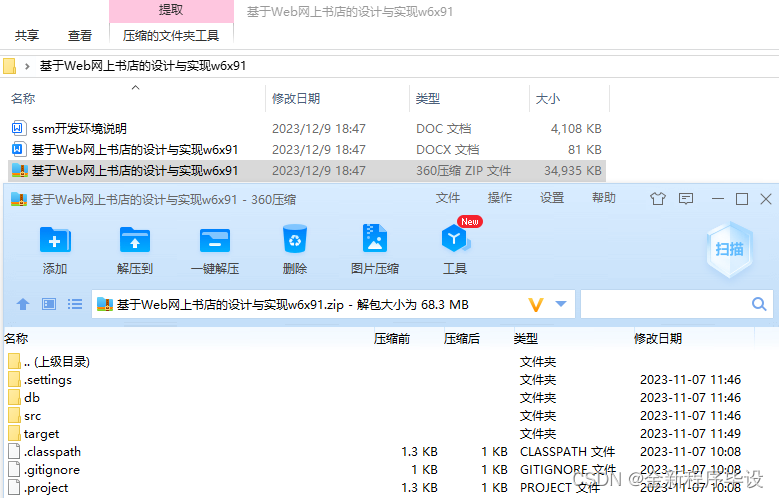Open the 帮助 menu in 360压缩

point(604,198)
